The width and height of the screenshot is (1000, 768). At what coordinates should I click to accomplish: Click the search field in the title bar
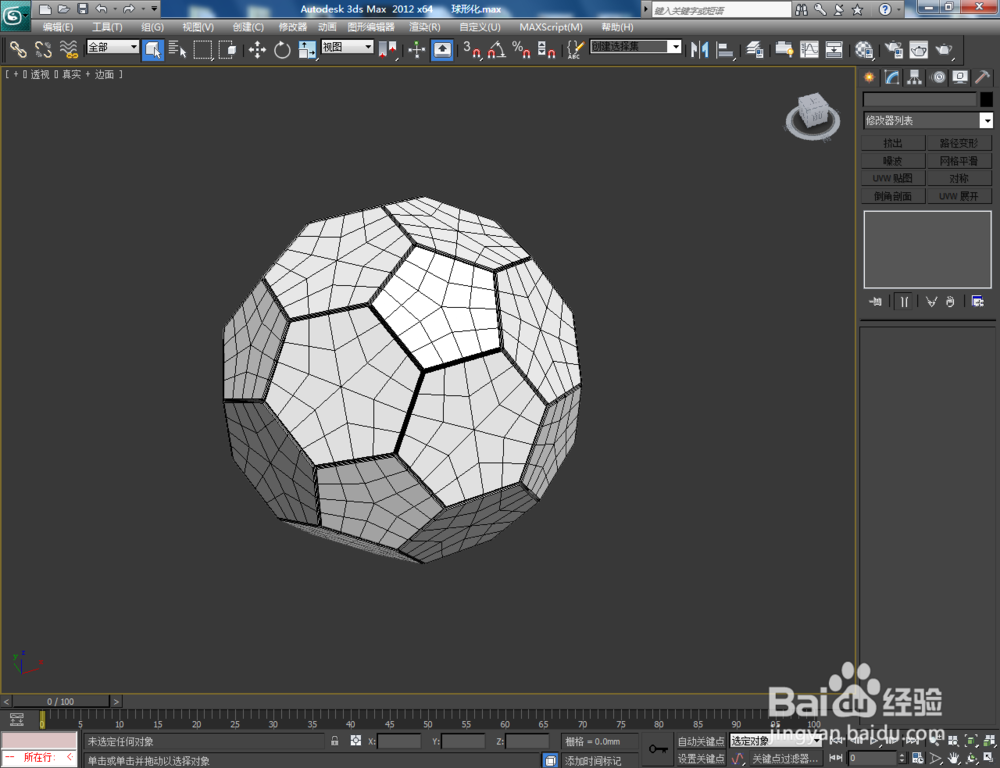click(721, 10)
